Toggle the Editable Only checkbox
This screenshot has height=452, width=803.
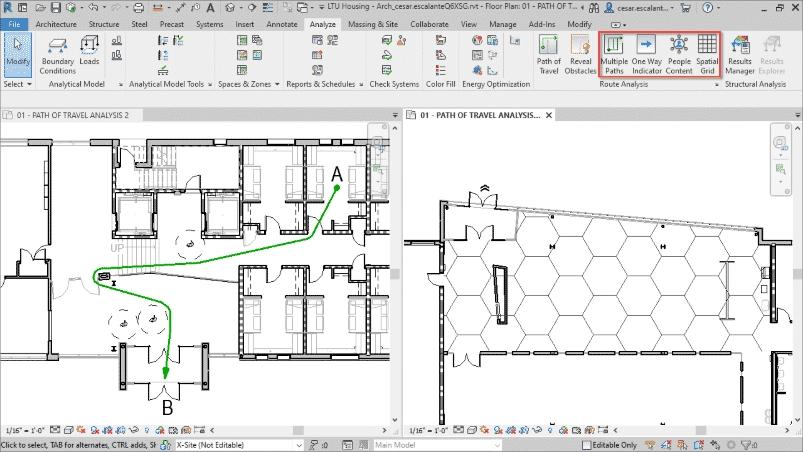pos(588,445)
